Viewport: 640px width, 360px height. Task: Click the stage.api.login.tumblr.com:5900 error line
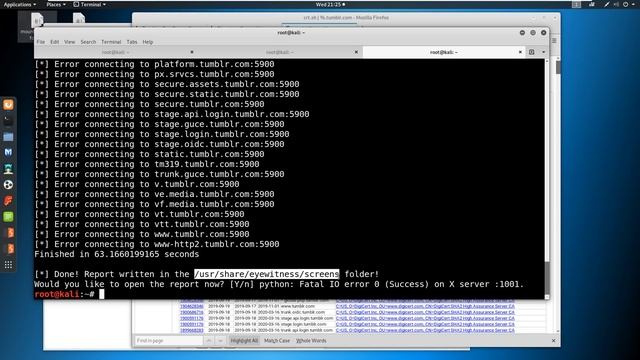click(x=172, y=114)
